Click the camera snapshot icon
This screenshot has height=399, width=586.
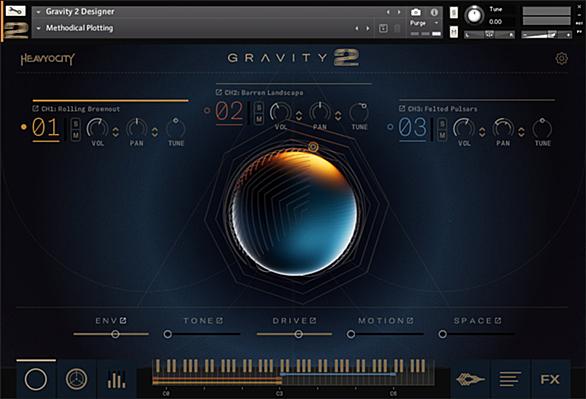[x=416, y=12]
